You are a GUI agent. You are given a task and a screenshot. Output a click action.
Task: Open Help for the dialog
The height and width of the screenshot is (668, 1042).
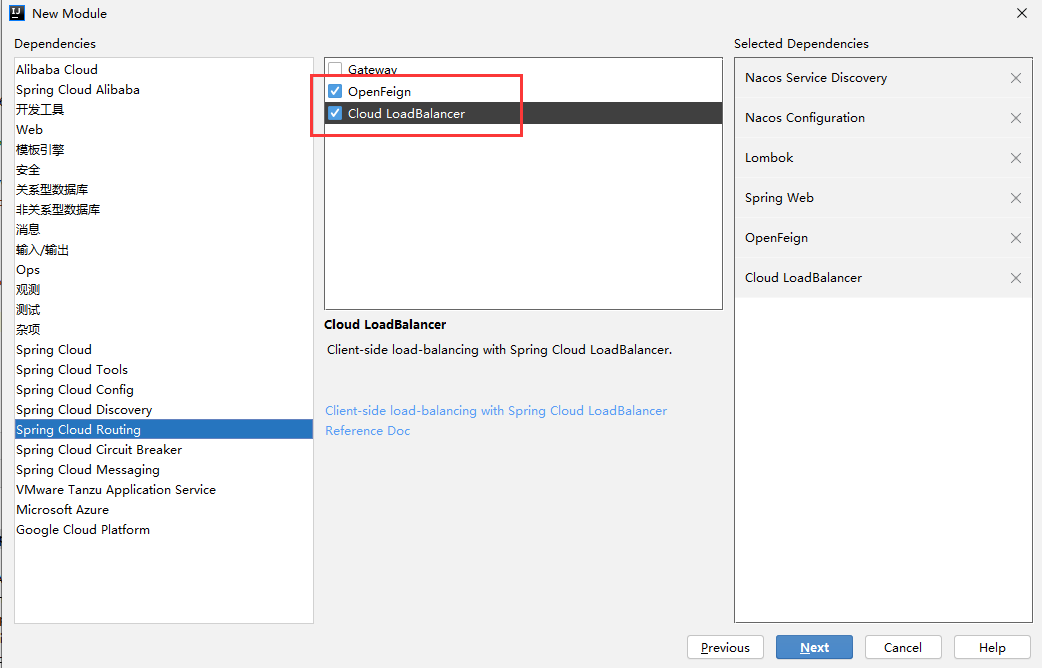click(x=991, y=647)
